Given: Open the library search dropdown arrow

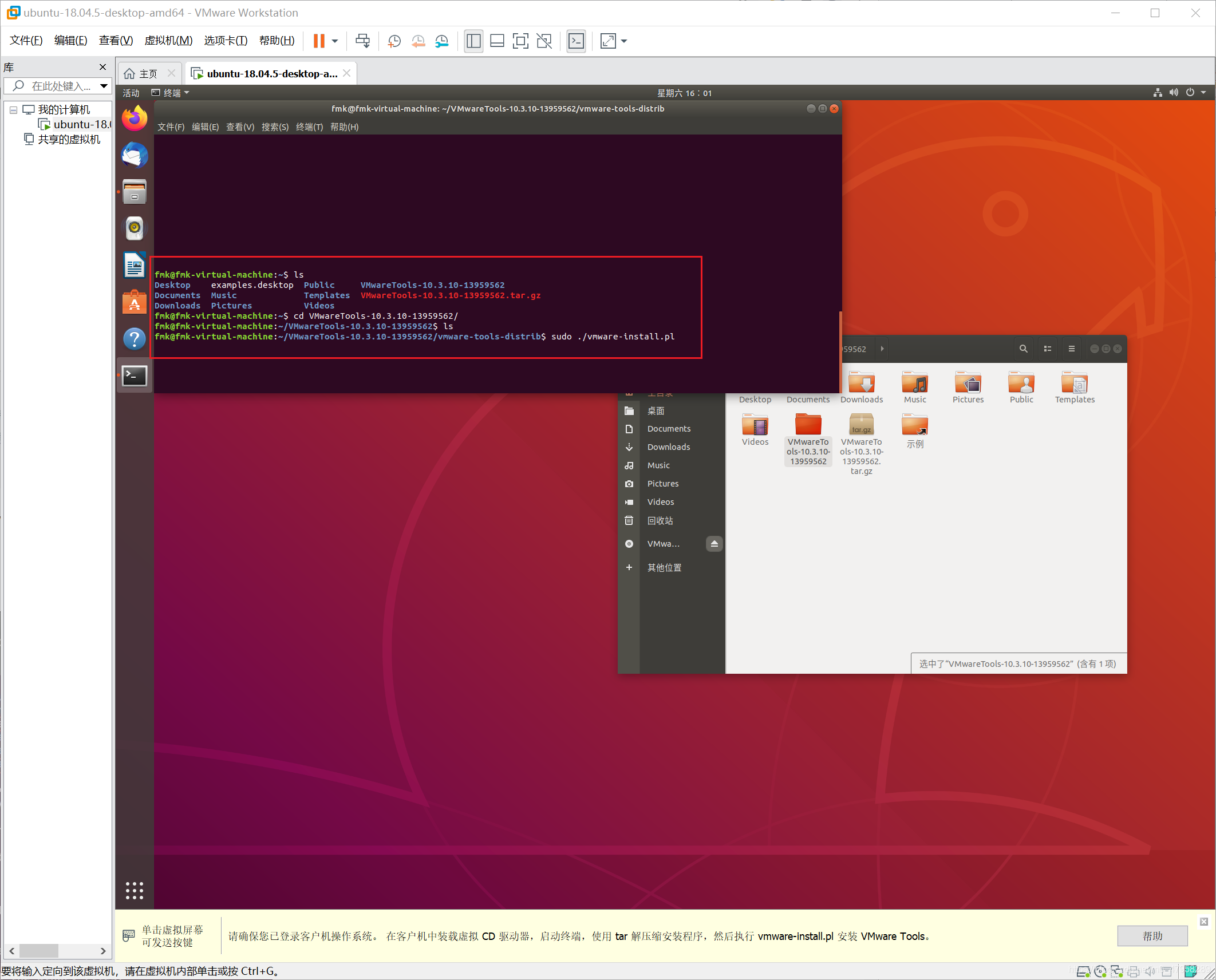Looking at the screenshot, I should pyautogui.click(x=104, y=86).
